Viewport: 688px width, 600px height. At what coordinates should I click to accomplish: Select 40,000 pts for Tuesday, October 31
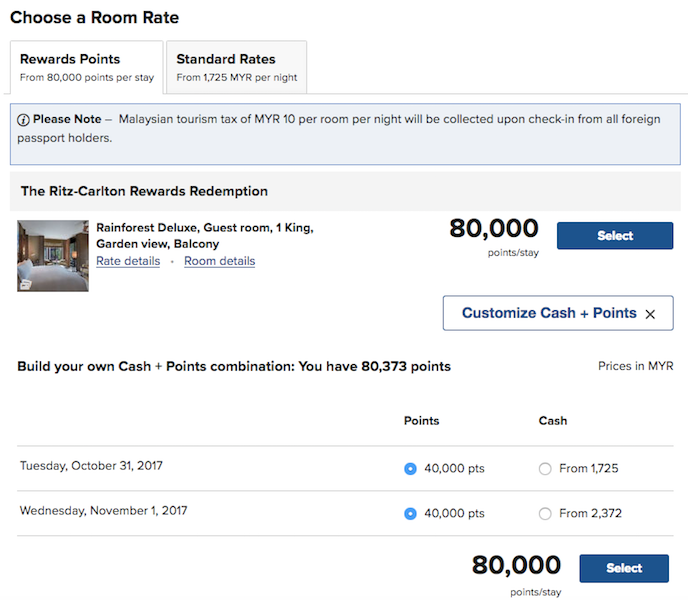pos(410,469)
